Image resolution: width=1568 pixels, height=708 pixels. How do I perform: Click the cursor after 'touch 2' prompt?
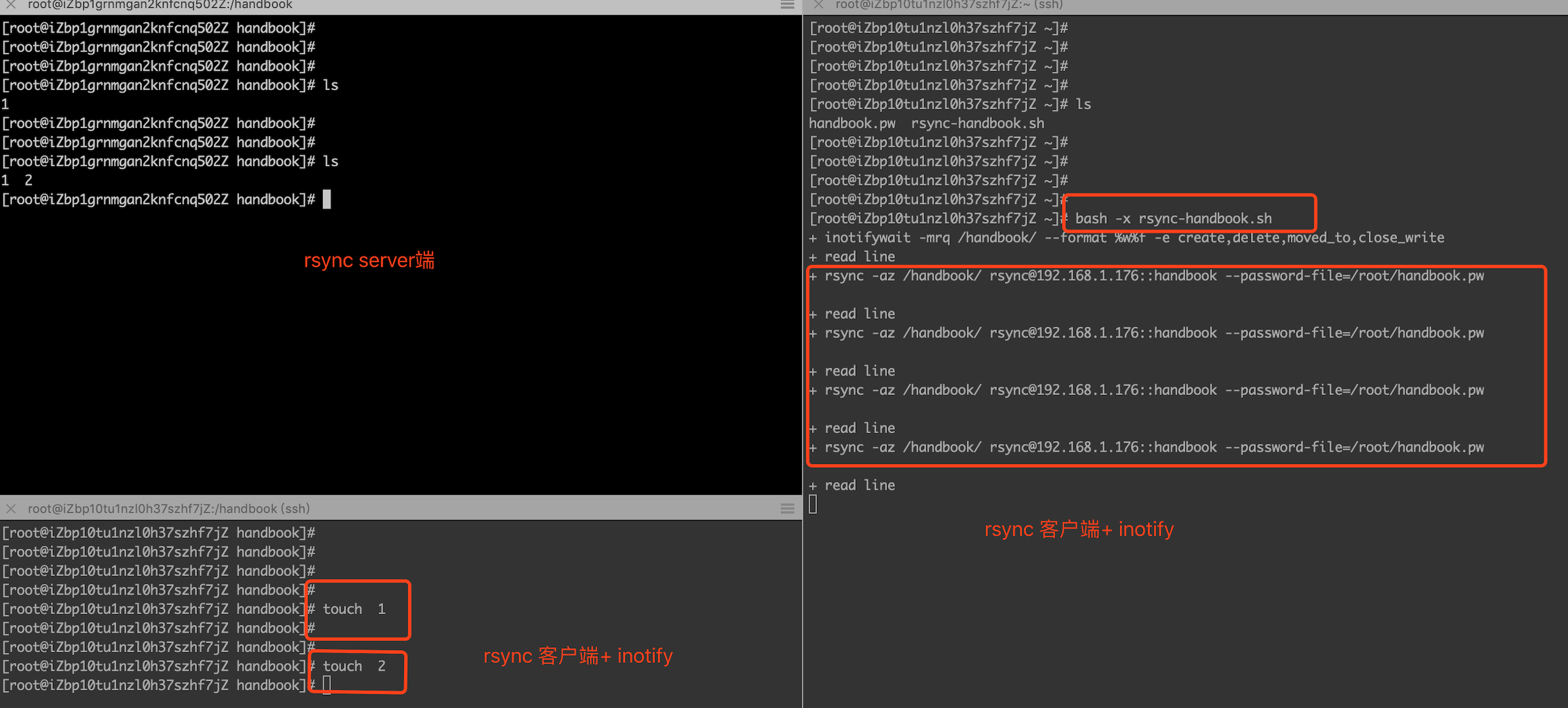[327, 685]
